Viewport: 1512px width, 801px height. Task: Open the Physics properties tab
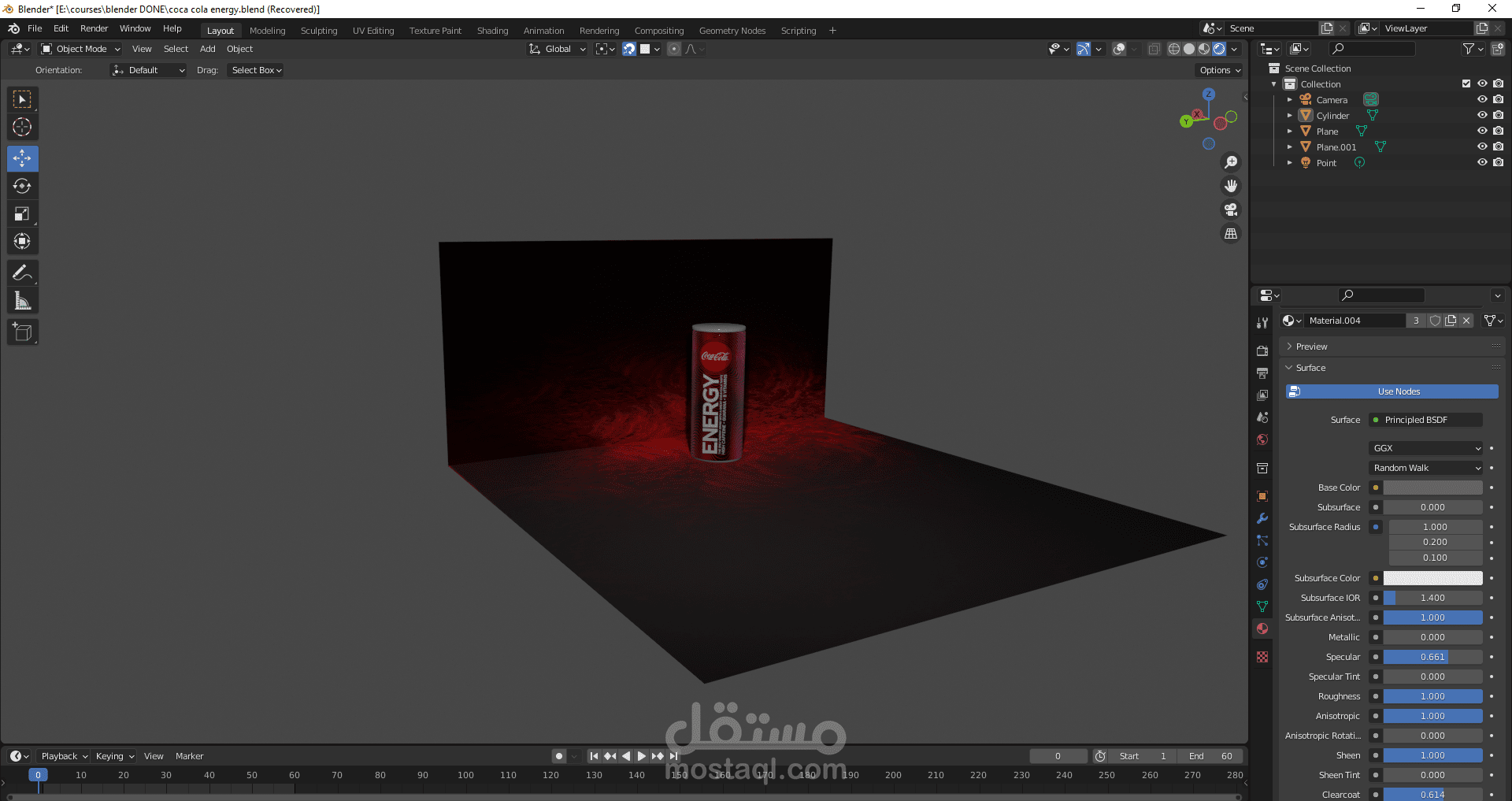[1262, 562]
